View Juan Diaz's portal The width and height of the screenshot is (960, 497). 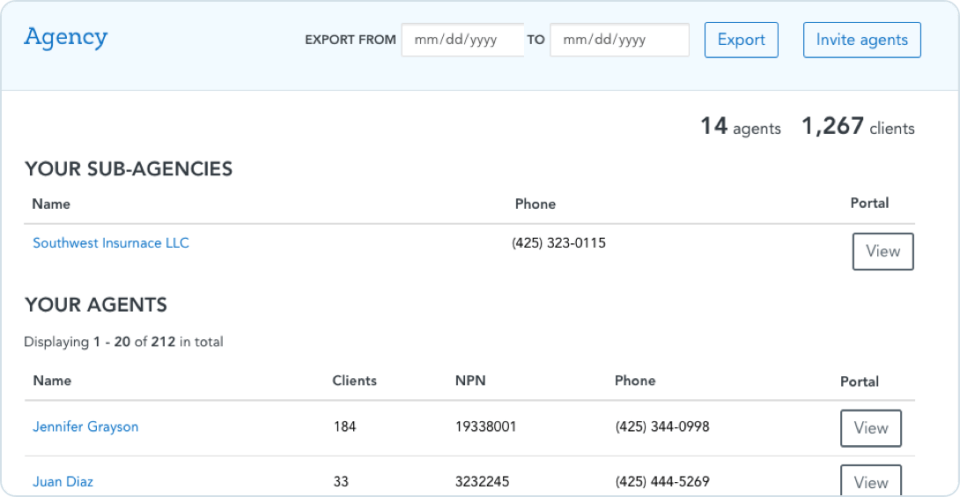point(870,481)
